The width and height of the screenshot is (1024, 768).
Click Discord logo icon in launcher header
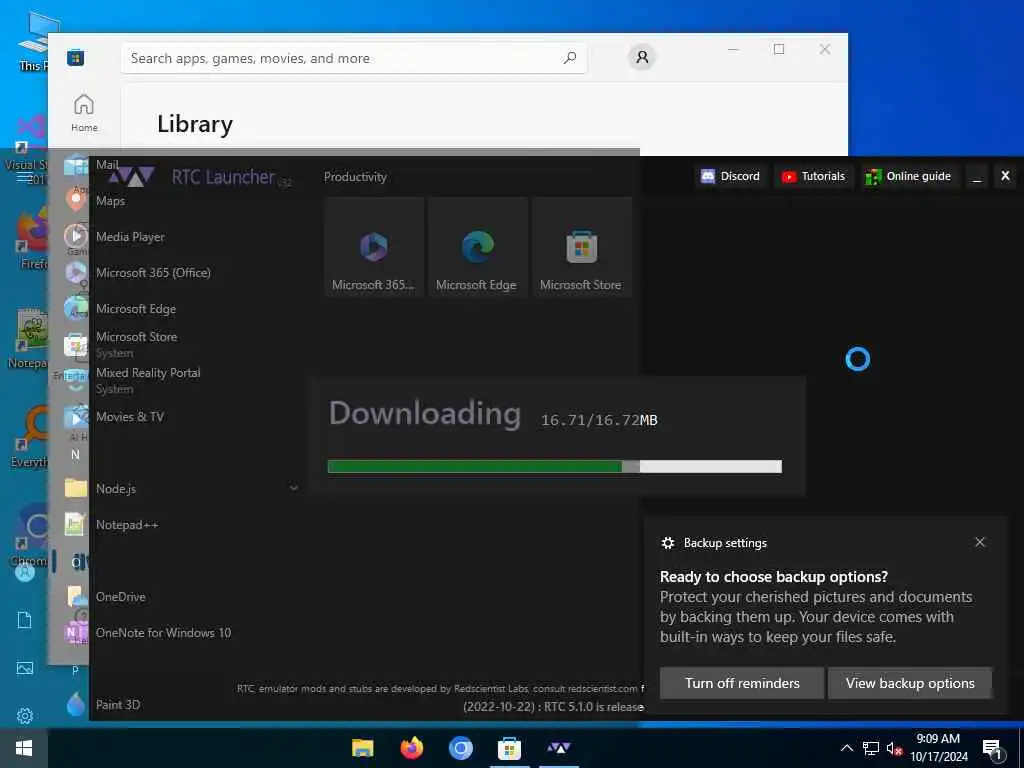point(708,176)
